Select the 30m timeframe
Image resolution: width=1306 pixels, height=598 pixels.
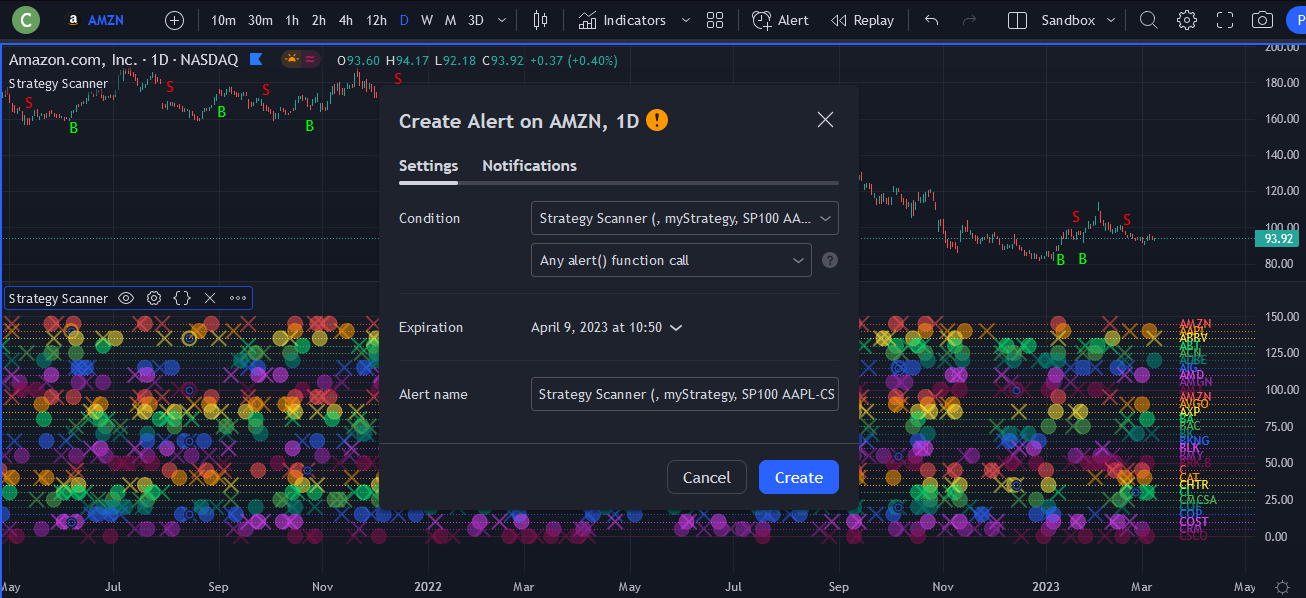click(x=260, y=20)
